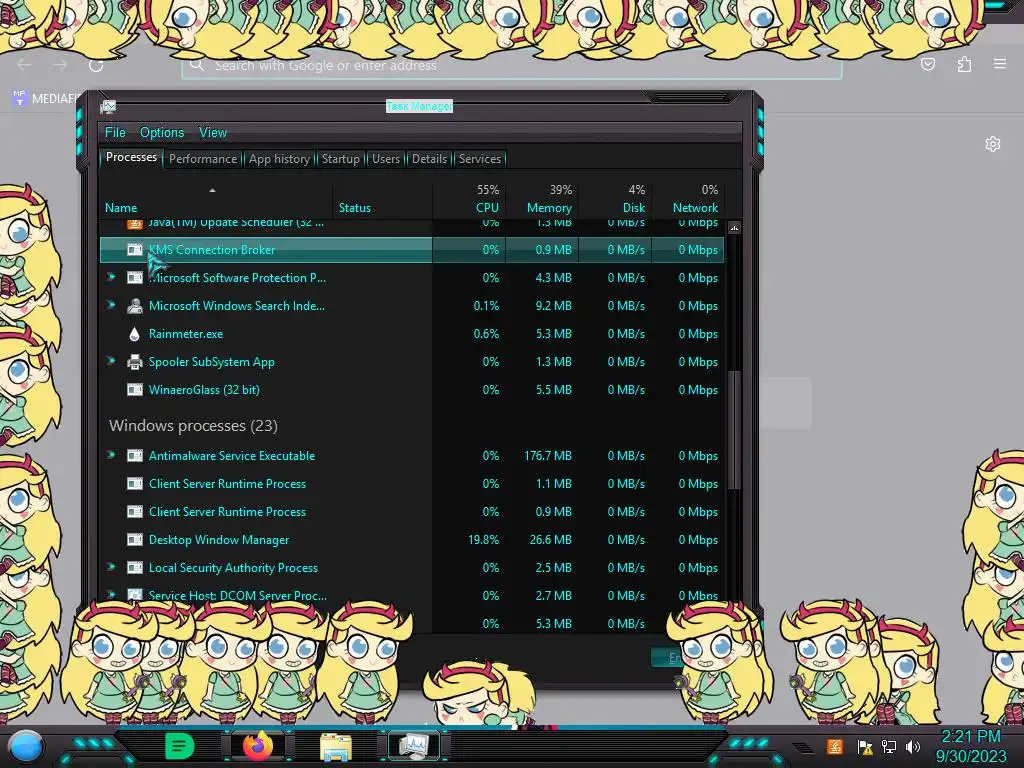
Task: Expand the Spooler SubSystem App process
Action: click(x=111, y=361)
